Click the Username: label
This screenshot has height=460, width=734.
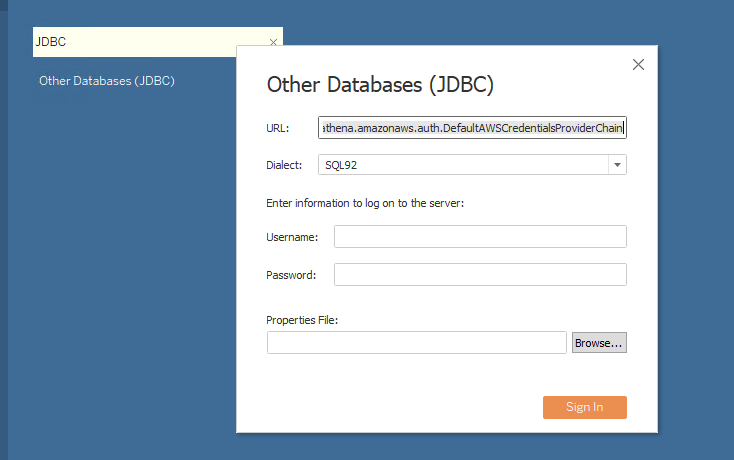tap(292, 237)
